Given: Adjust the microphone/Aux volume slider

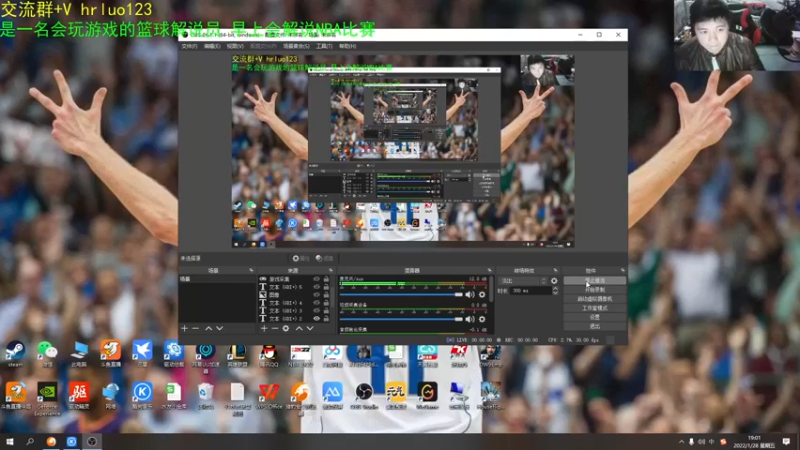Looking at the screenshot, I should point(401,294).
